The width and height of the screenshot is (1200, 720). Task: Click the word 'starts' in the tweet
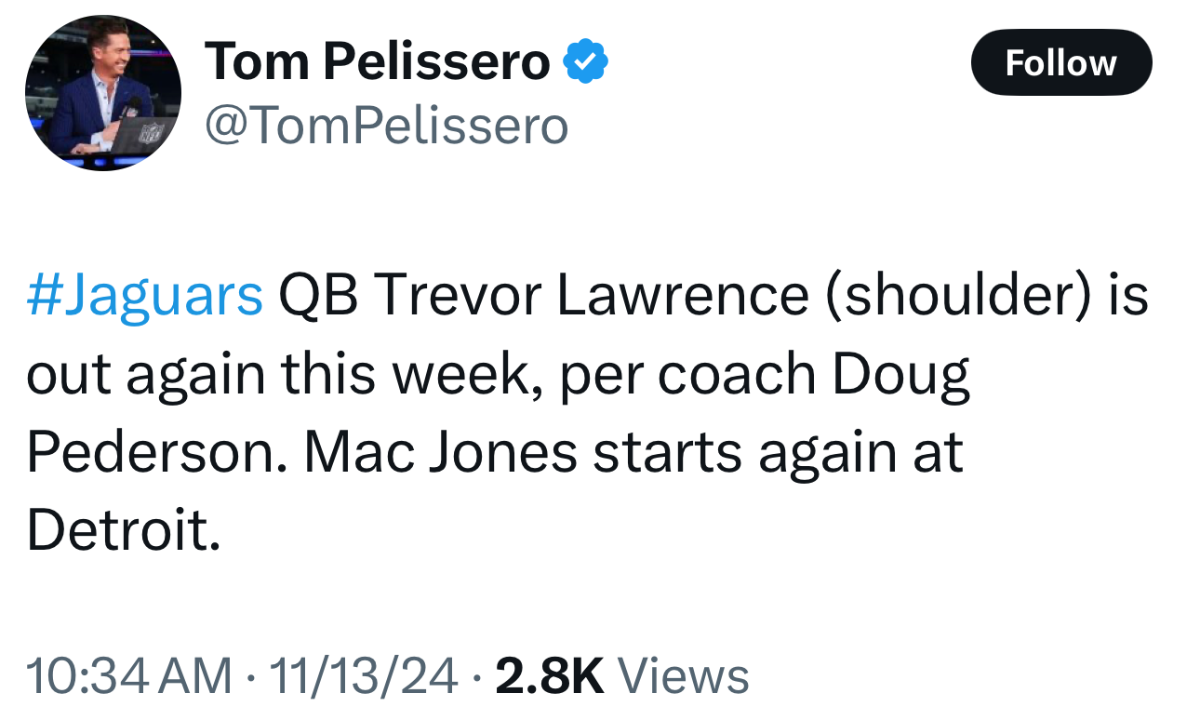[x=667, y=452]
